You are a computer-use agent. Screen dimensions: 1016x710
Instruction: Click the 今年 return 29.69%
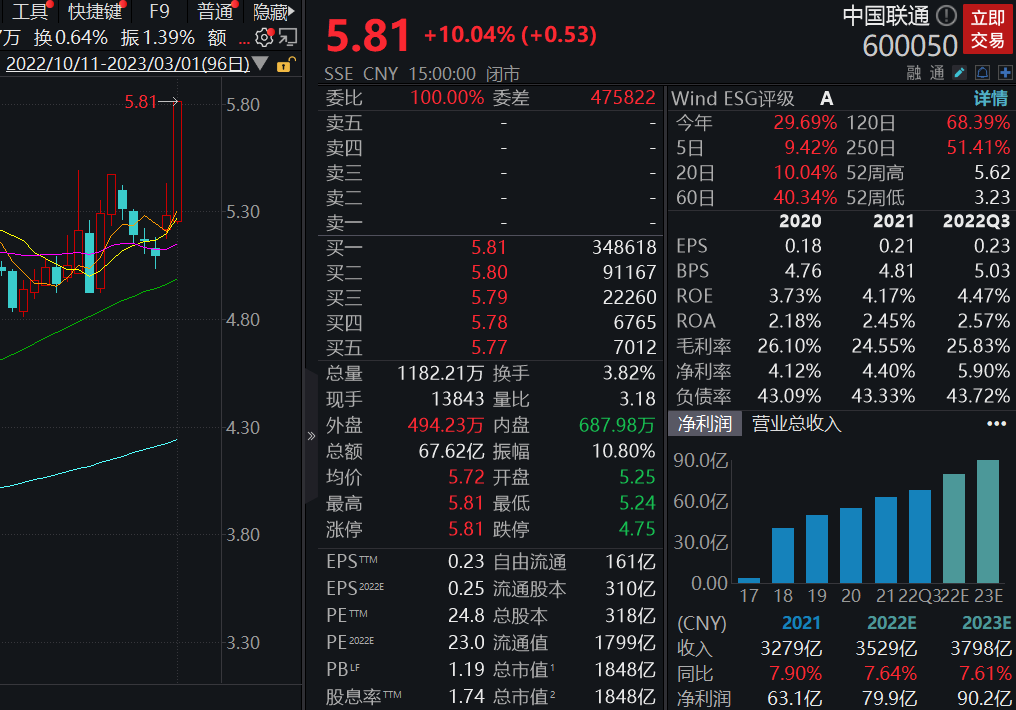point(805,122)
